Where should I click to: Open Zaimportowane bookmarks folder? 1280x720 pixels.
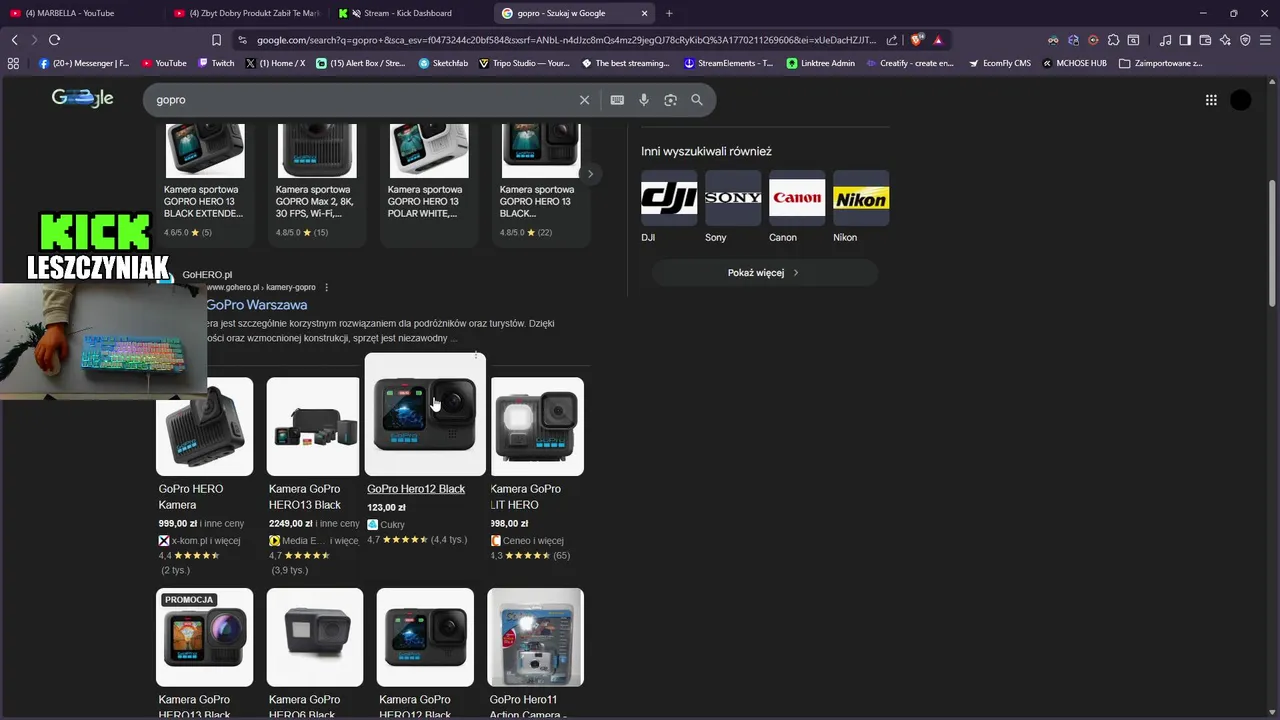pos(1160,63)
